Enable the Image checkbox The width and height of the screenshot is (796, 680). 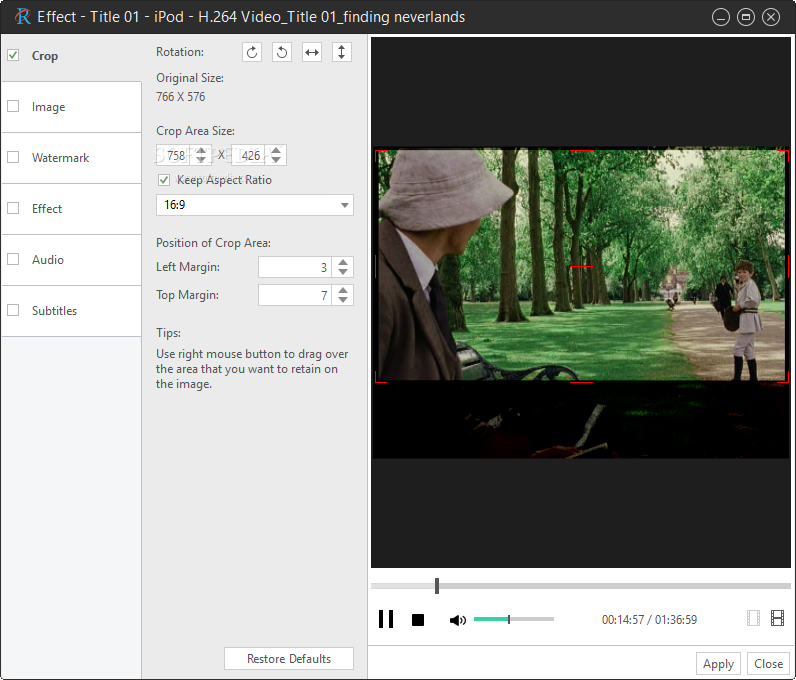point(13,106)
